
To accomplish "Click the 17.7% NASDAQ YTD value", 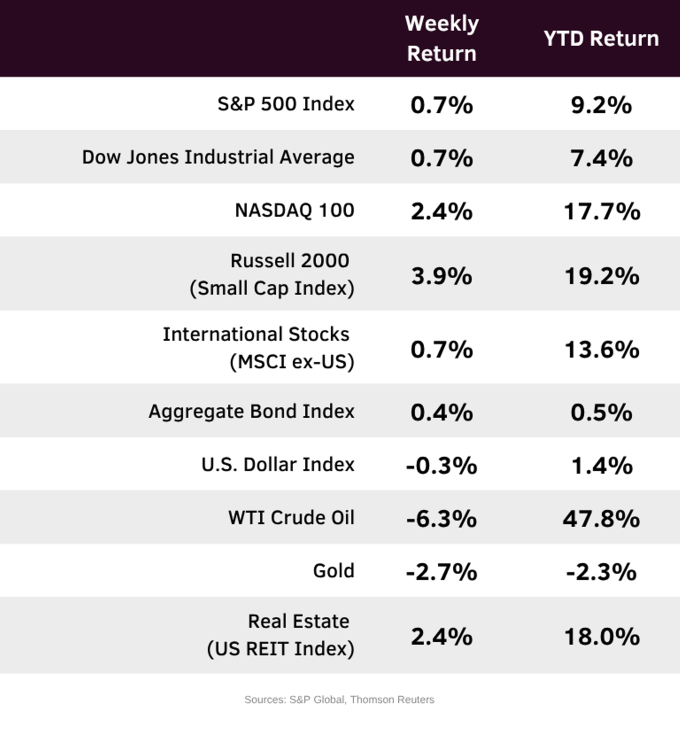I will pyautogui.click(x=602, y=211).
